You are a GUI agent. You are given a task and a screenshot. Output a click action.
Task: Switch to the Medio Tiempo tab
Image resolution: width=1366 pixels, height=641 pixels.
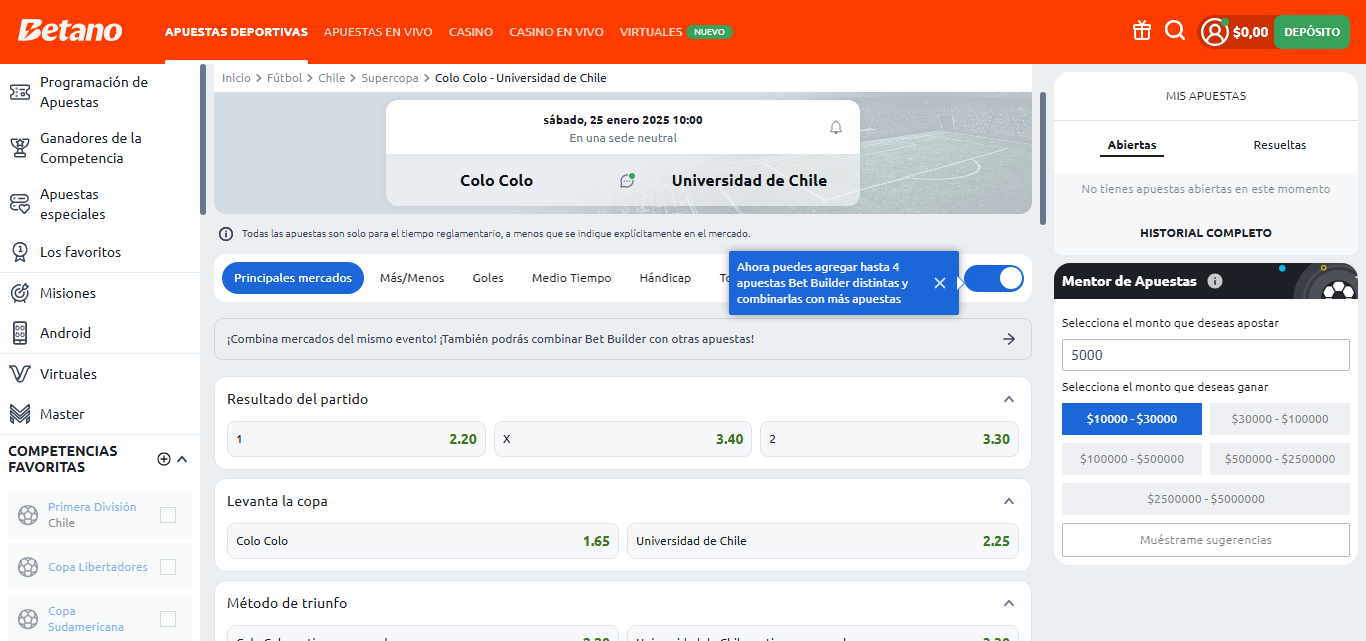coord(571,278)
